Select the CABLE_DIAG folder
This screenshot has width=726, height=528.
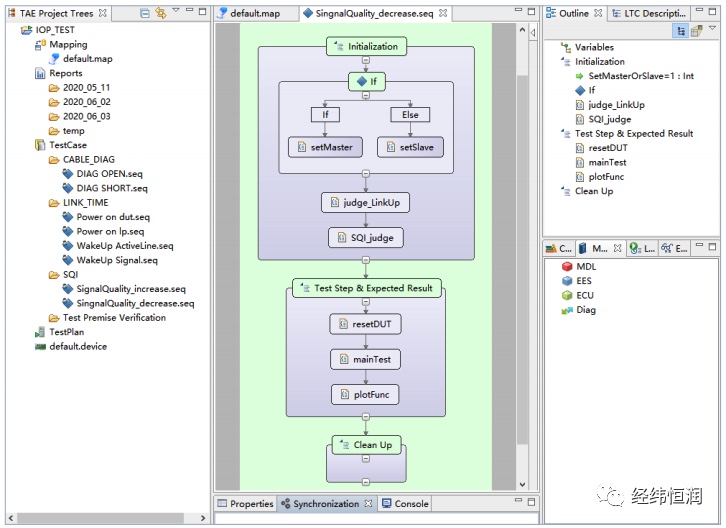click(82, 160)
